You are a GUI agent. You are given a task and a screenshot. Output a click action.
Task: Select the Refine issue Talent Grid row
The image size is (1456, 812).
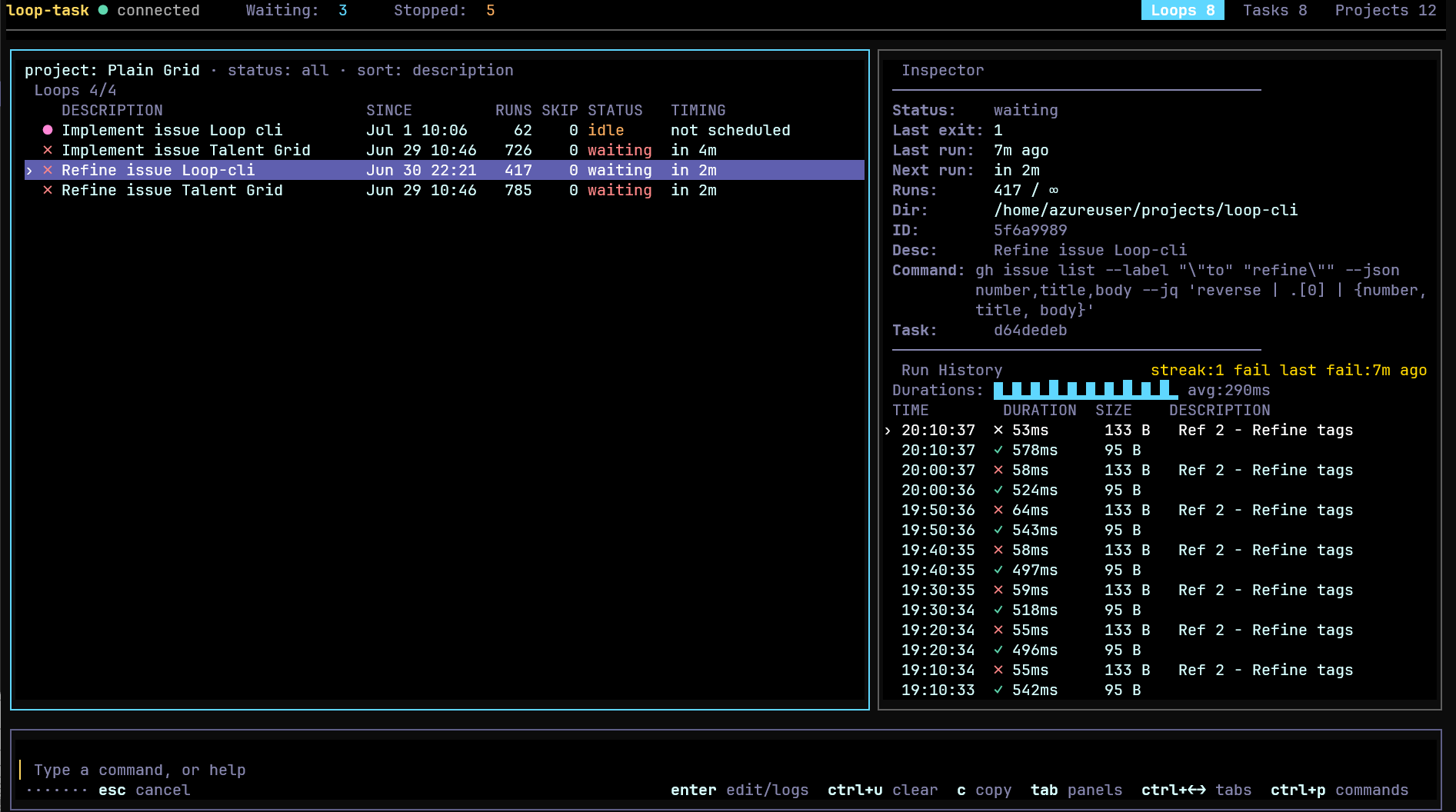[445, 190]
